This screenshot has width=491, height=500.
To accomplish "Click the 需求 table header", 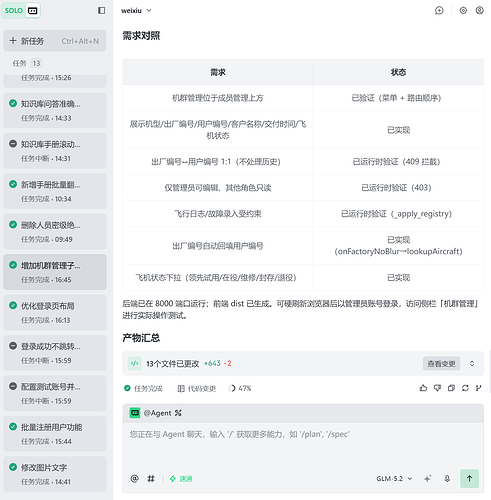I will [218, 72].
